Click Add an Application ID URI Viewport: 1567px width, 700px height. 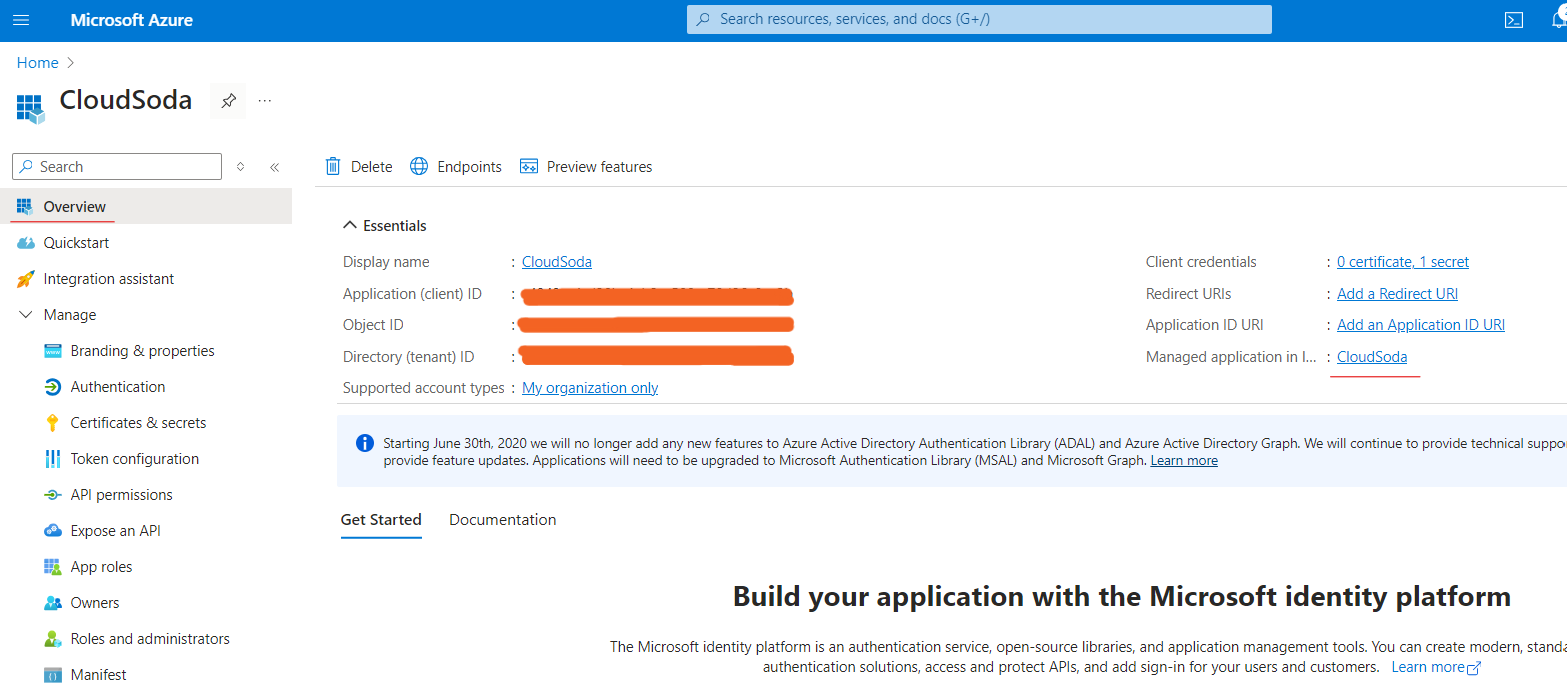coord(1421,325)
